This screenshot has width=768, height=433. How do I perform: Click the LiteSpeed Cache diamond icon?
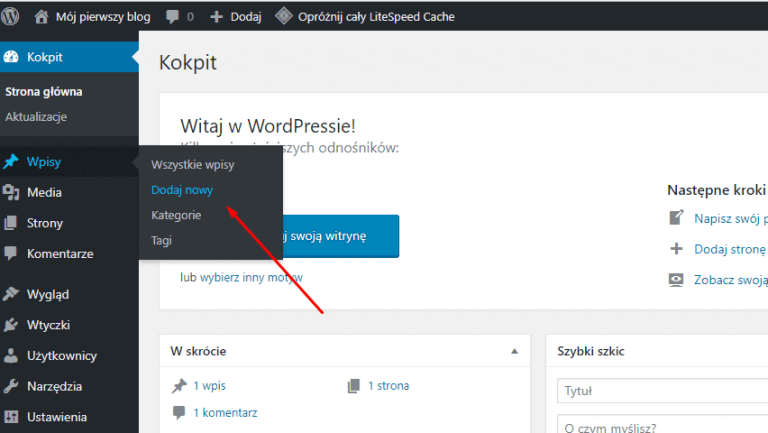[284, 16]
